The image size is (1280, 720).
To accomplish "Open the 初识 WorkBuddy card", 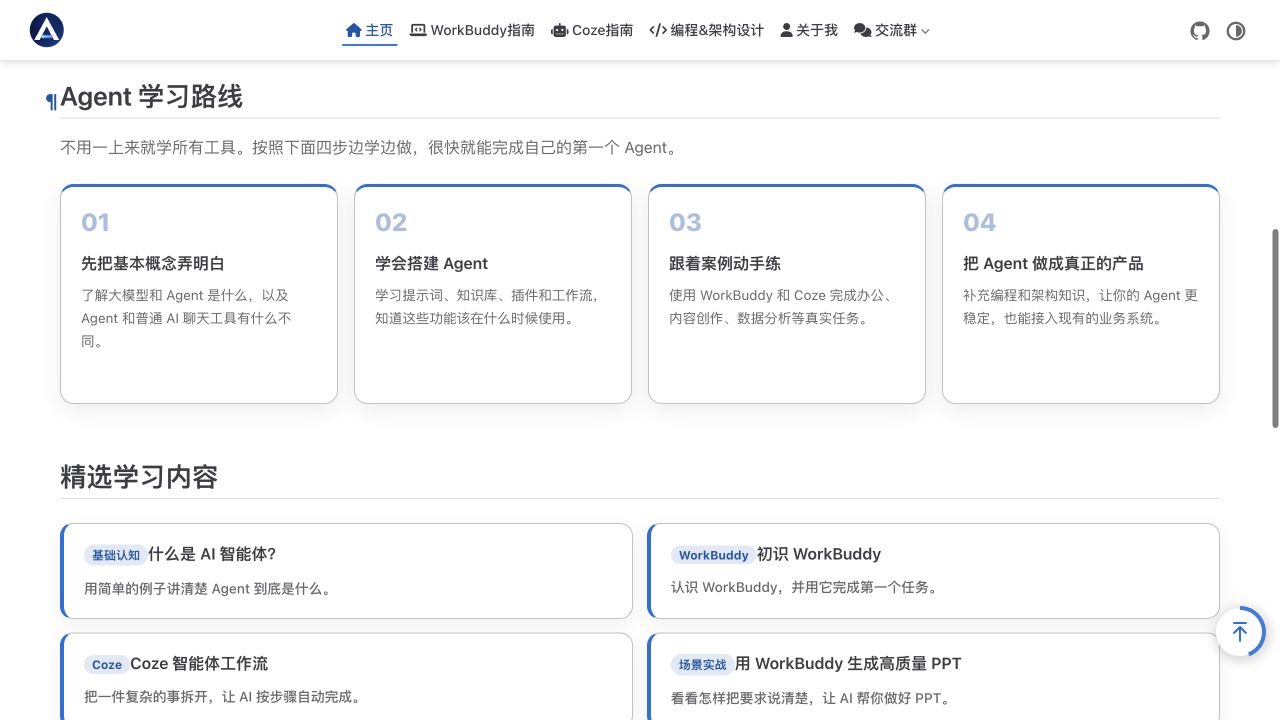I will pyautogui.click(x=933, y=571).
